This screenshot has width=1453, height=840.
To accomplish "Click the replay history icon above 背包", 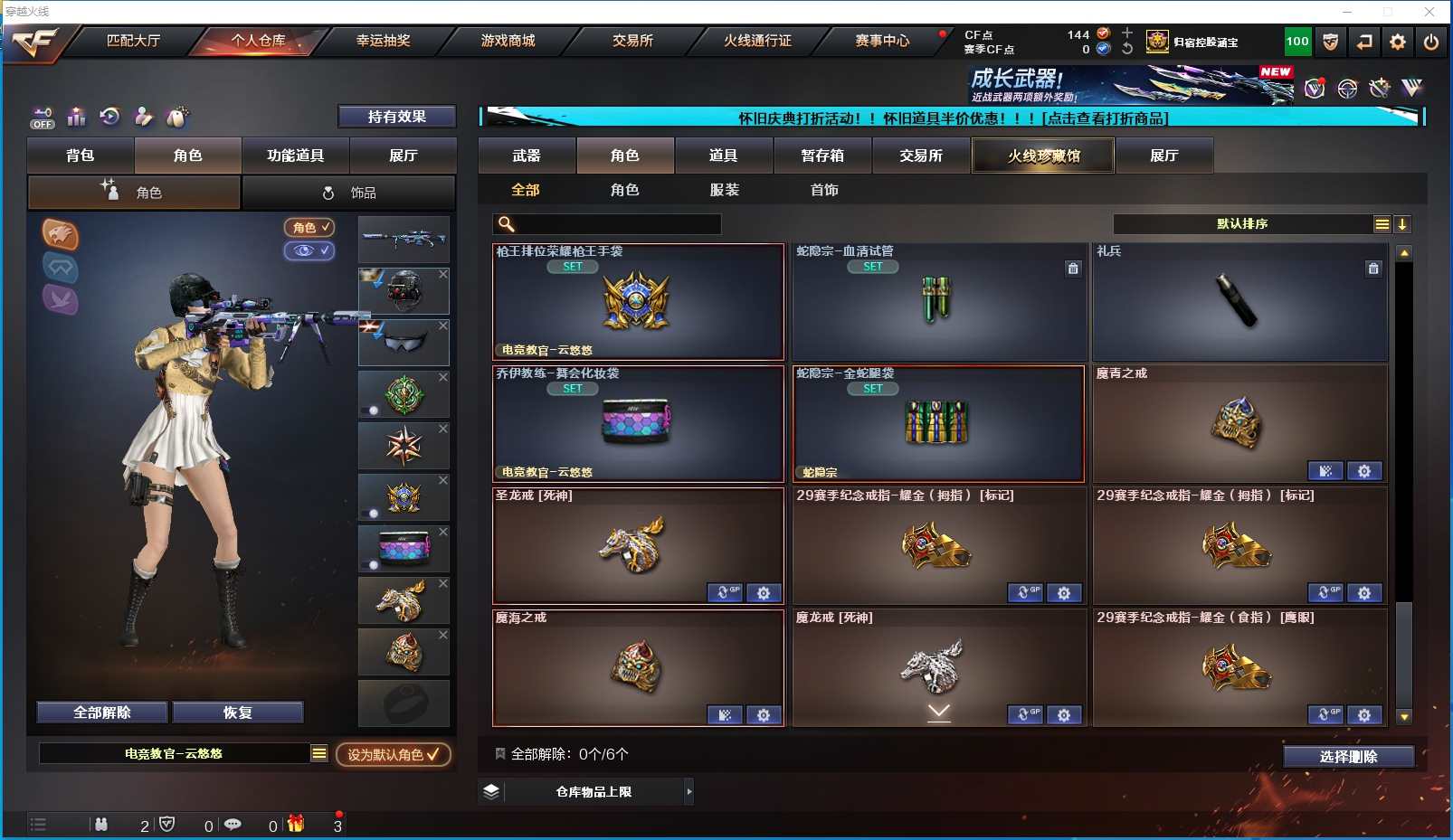I will coord(109,117).
